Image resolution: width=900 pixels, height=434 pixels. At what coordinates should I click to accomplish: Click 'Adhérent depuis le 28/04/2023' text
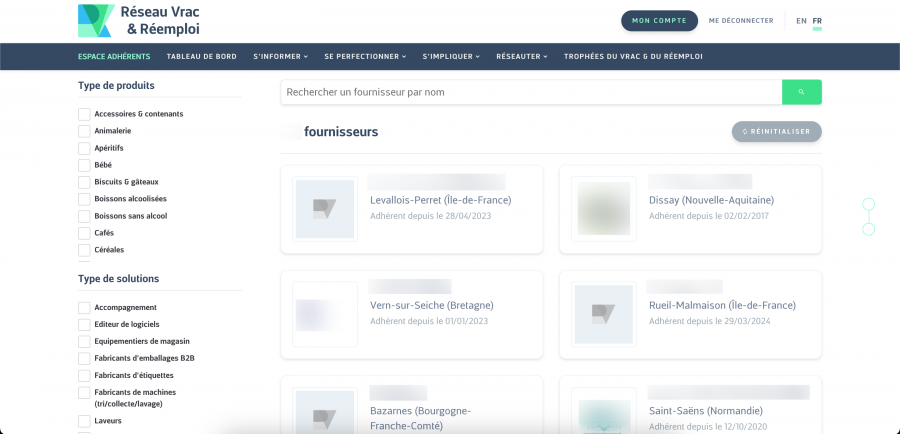pos(430,216)
